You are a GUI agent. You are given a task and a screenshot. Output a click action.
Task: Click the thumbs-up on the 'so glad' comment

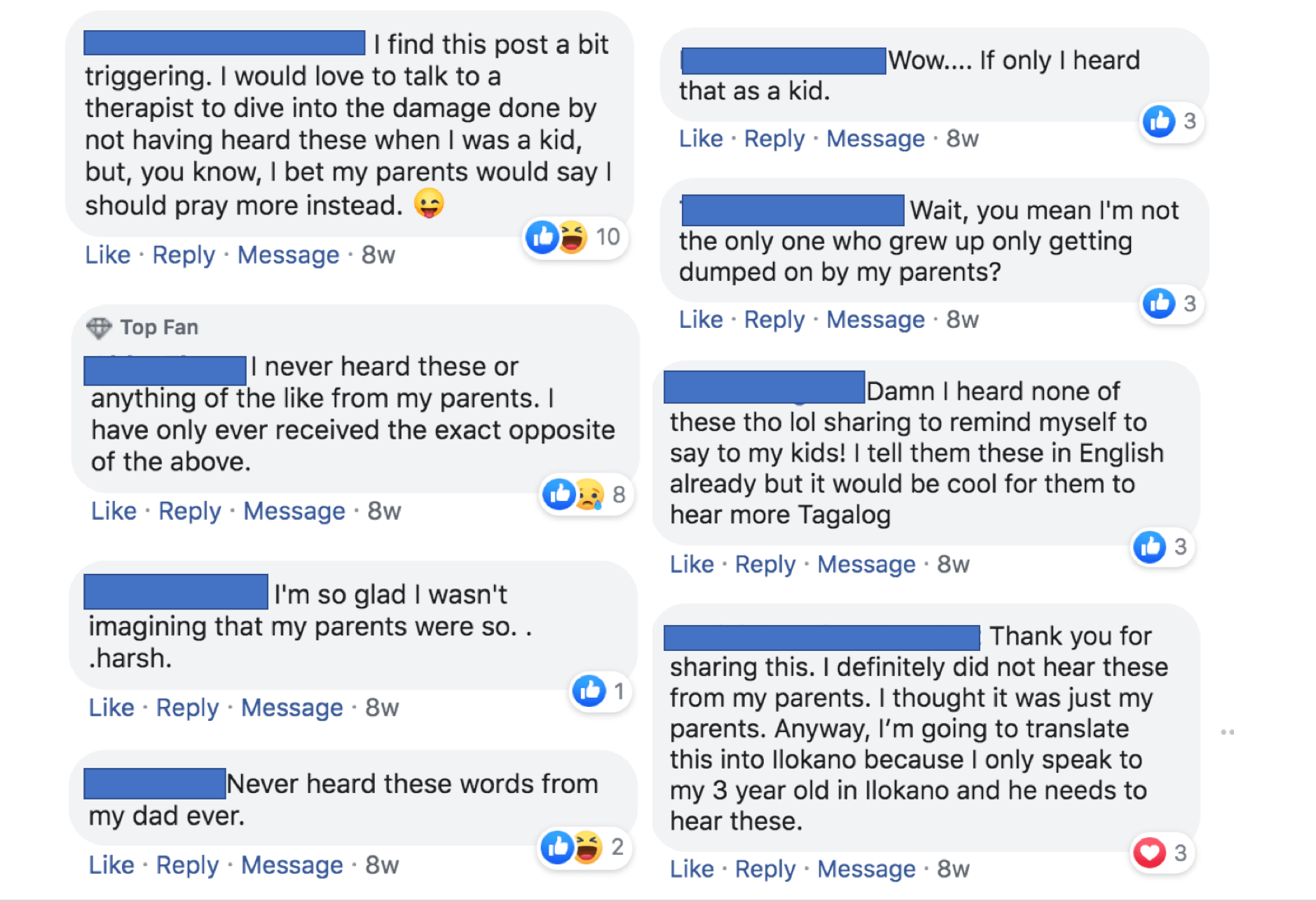[x=589, y=692]
